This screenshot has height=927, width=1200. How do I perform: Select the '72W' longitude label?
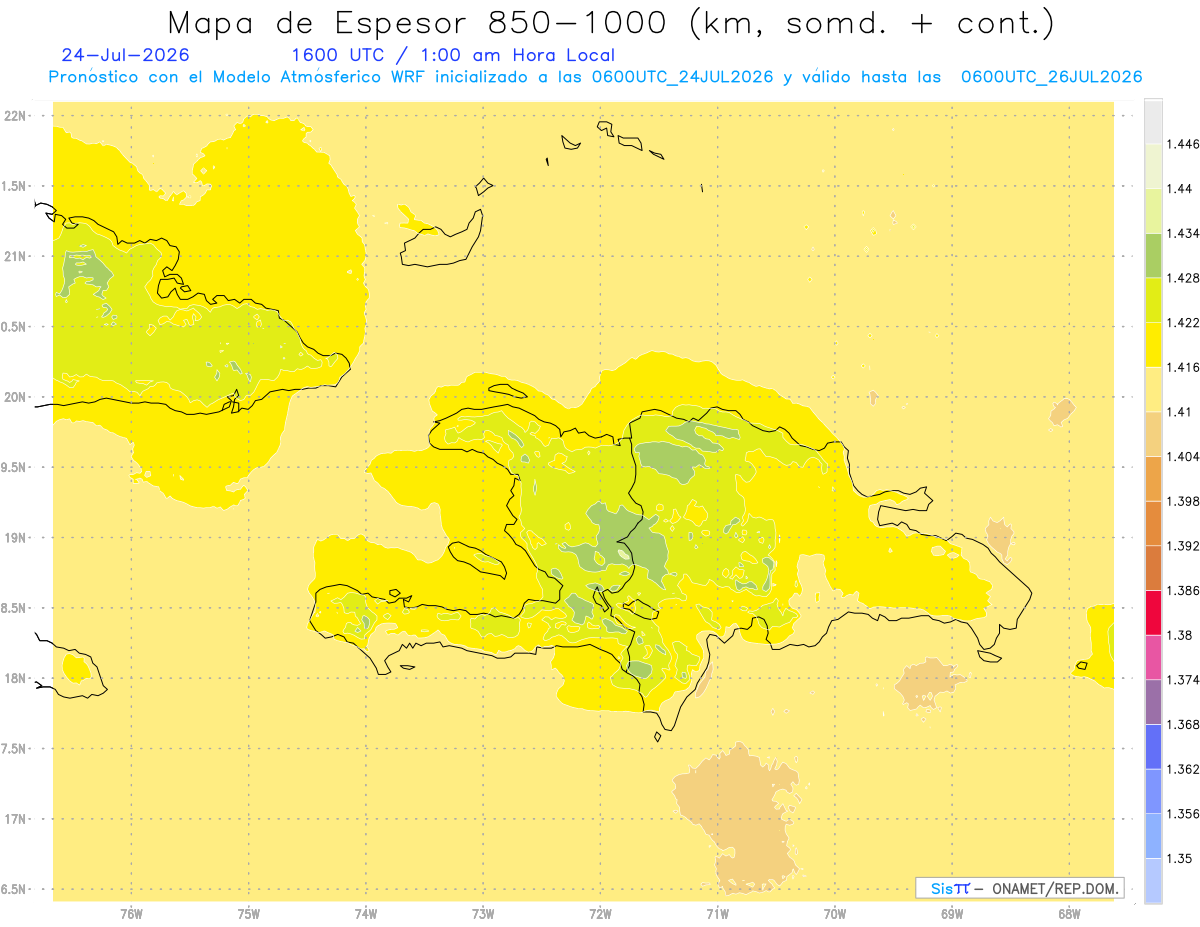(x=600, y=914)
